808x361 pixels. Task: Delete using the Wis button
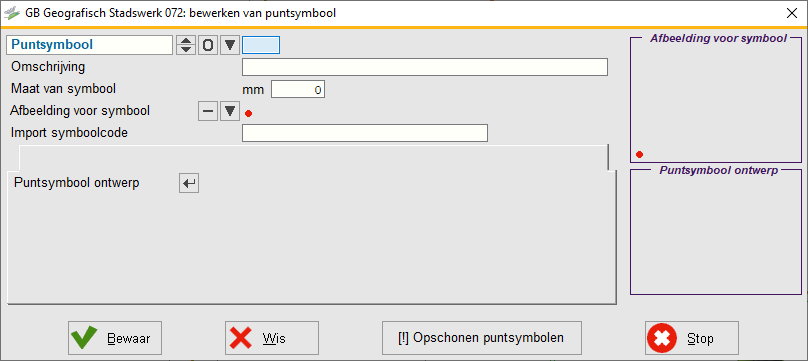(x=272, y=338)
